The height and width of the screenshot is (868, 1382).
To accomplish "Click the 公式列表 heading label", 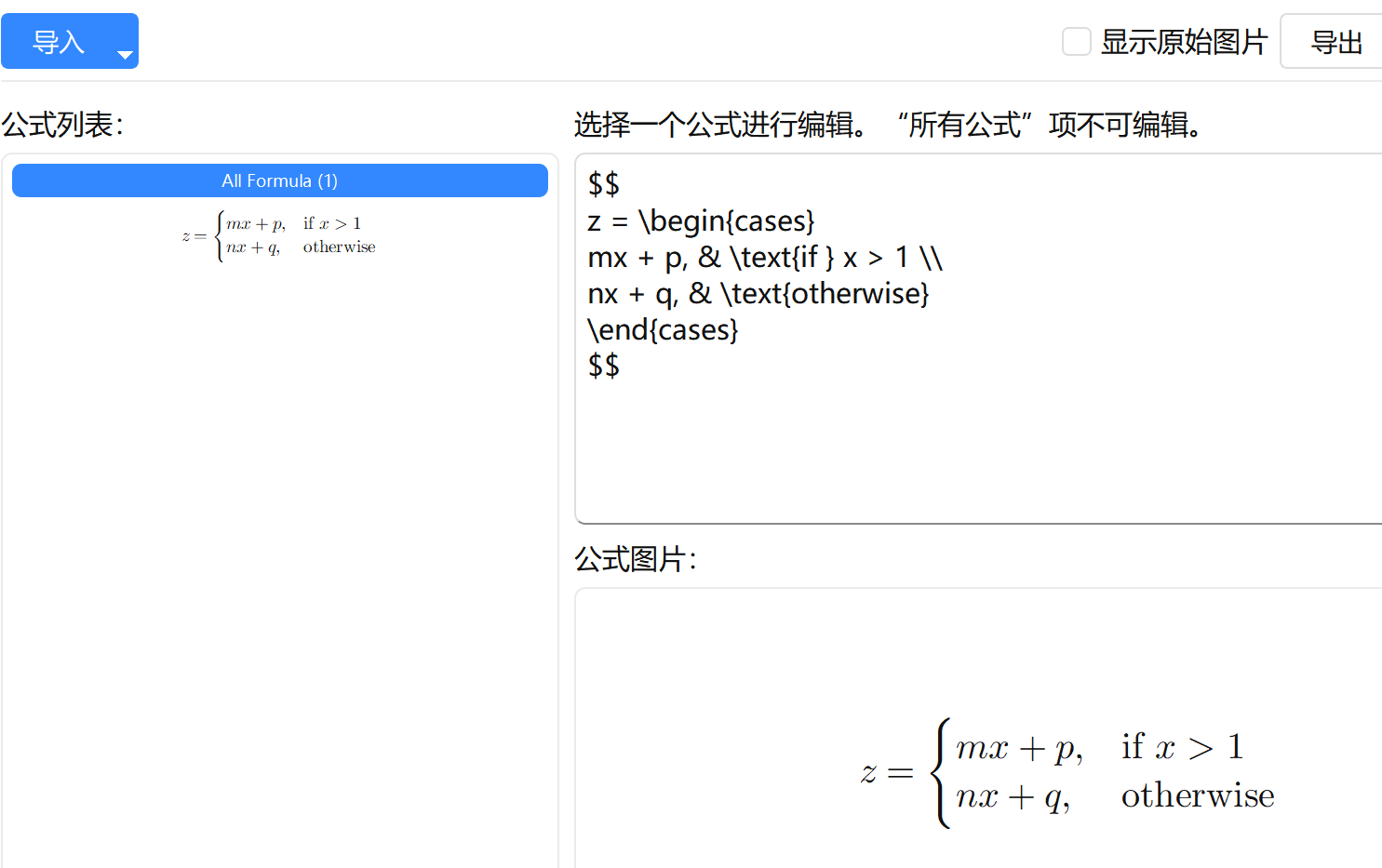I will (x=62, y=125).
